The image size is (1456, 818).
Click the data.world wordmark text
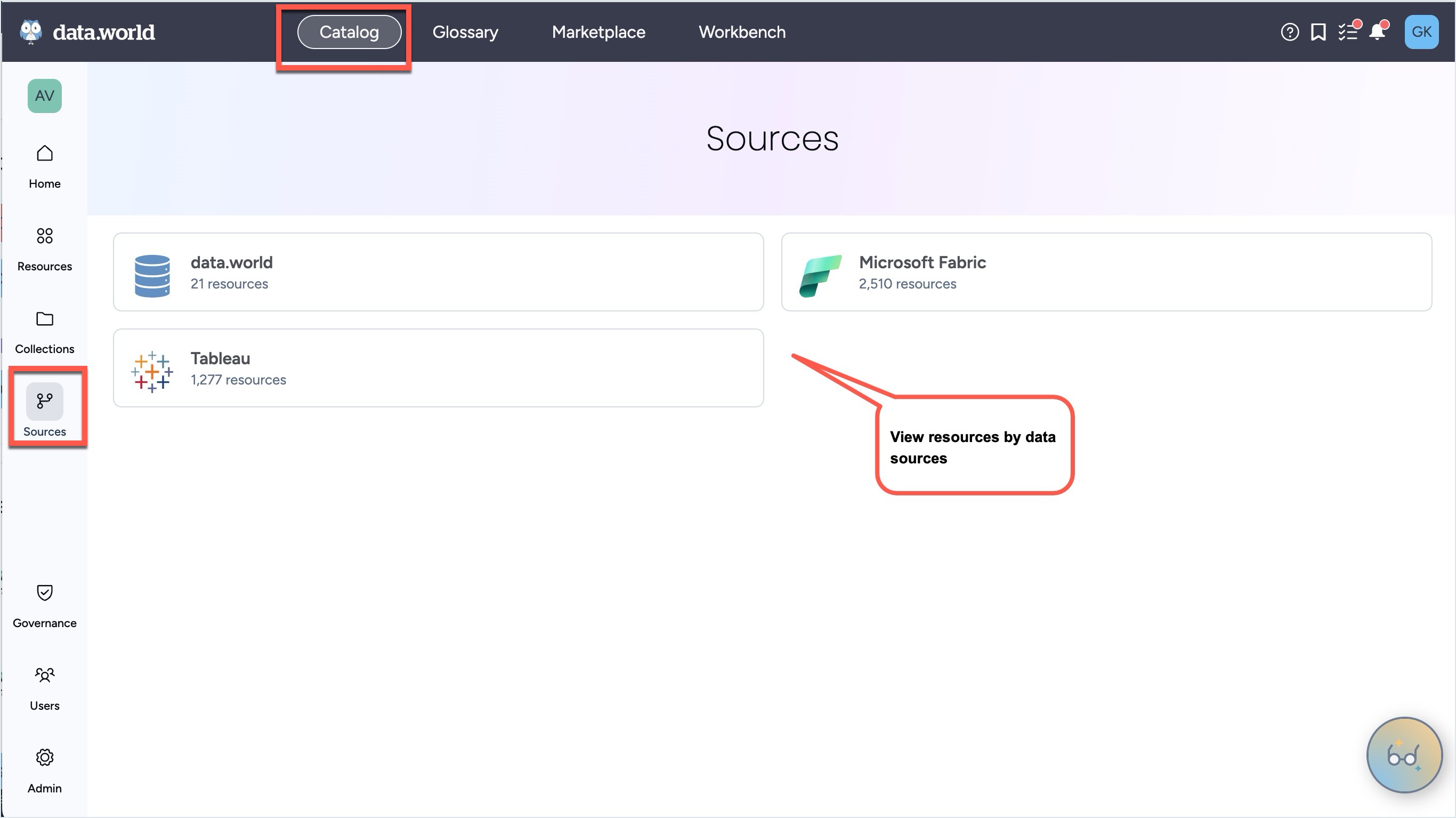click(103, 32)
